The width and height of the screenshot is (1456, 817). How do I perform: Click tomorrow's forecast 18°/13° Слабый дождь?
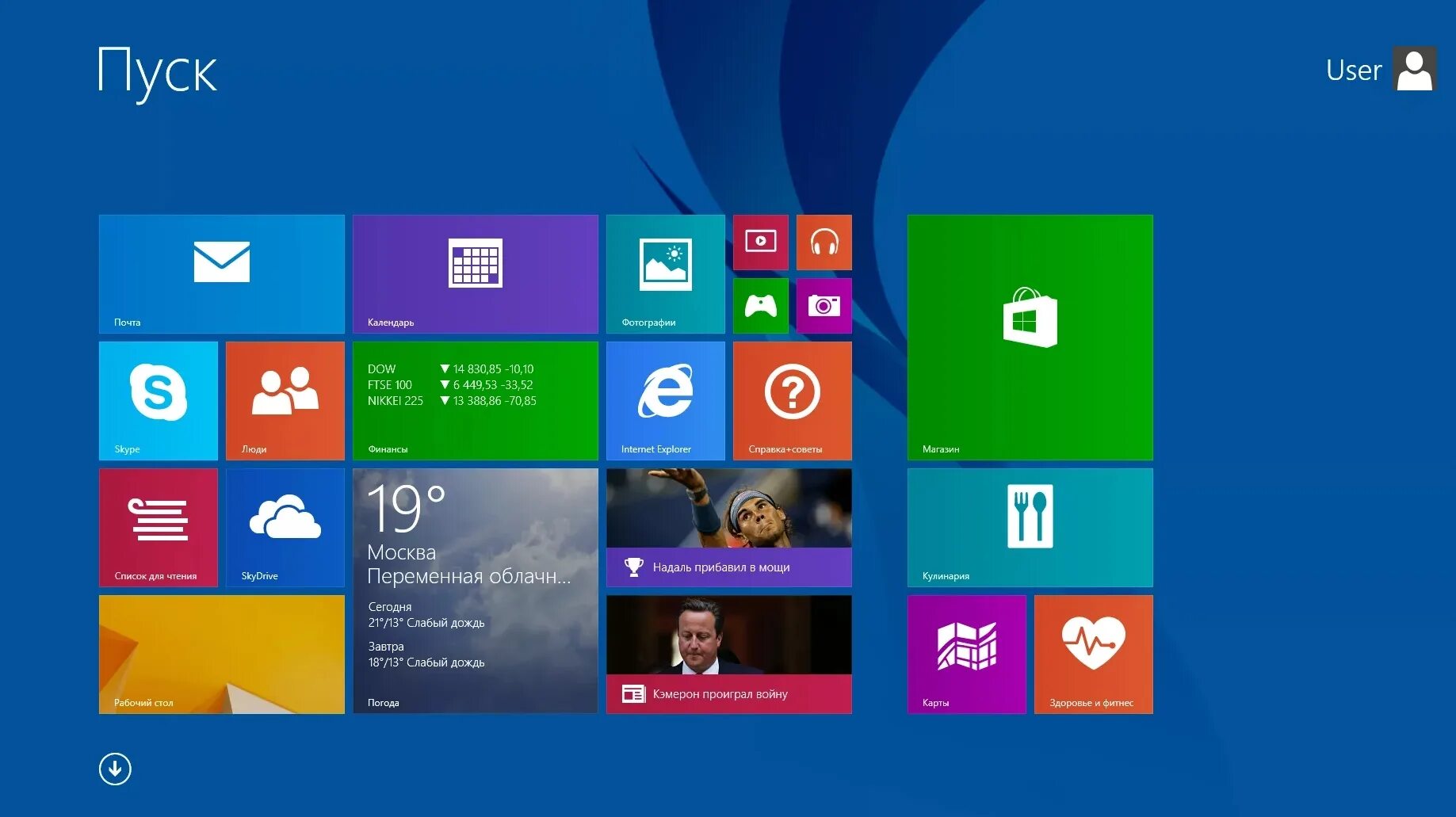(426, 662)
